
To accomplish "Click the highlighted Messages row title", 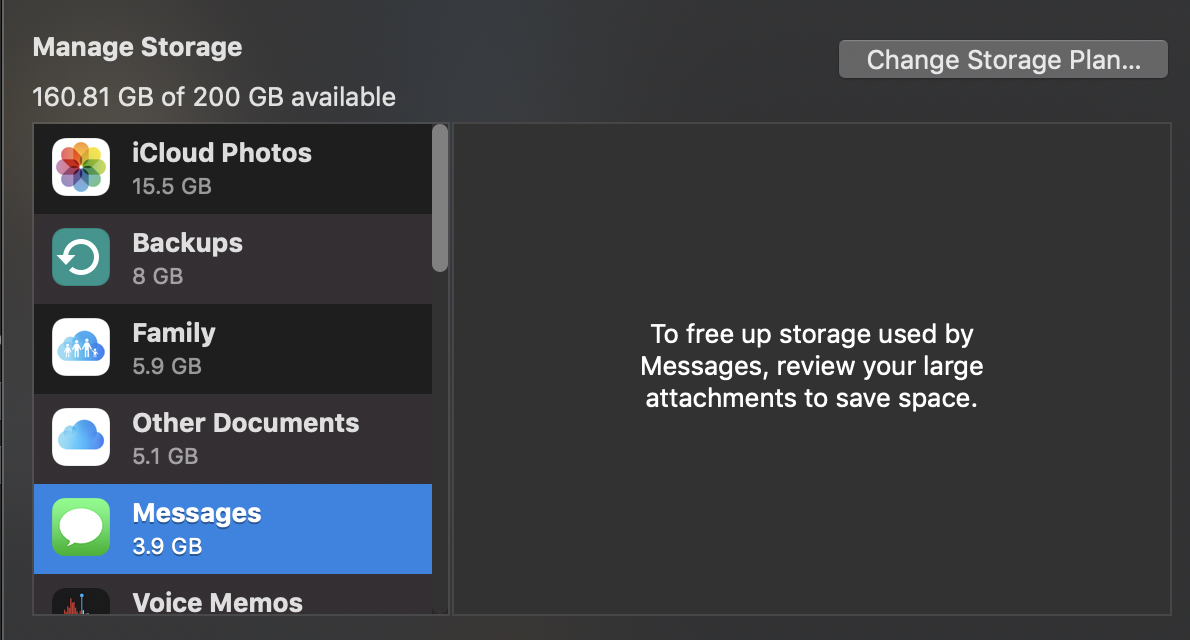I will tap(197, 513).
